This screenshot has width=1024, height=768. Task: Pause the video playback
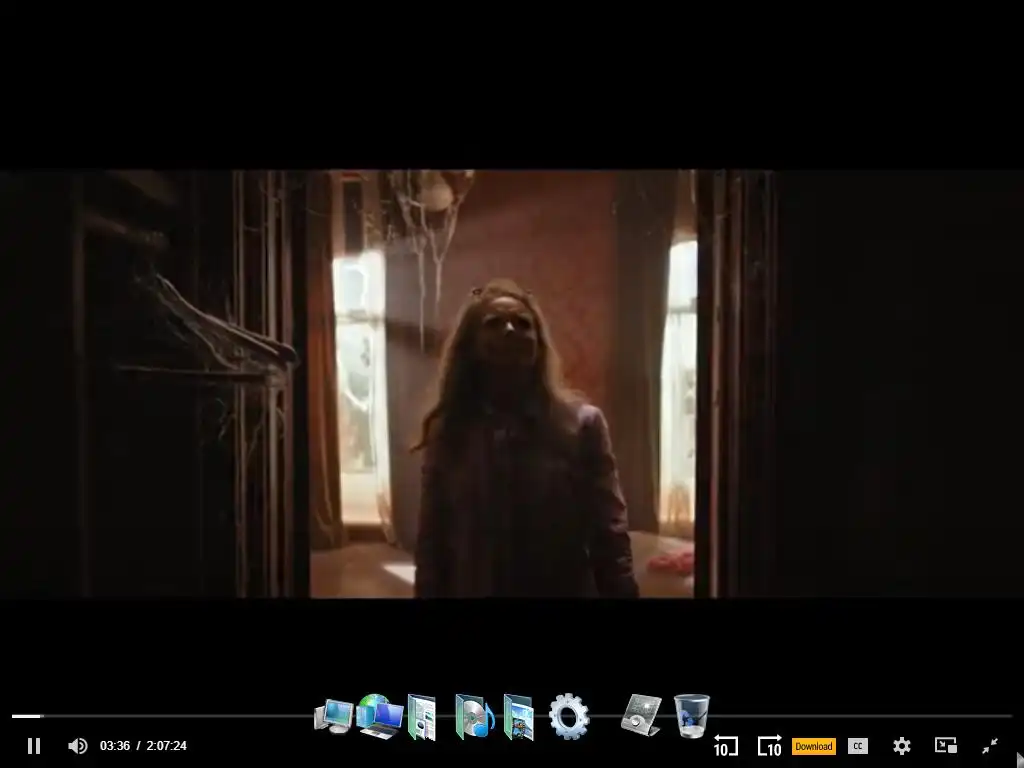click(34, 746)
